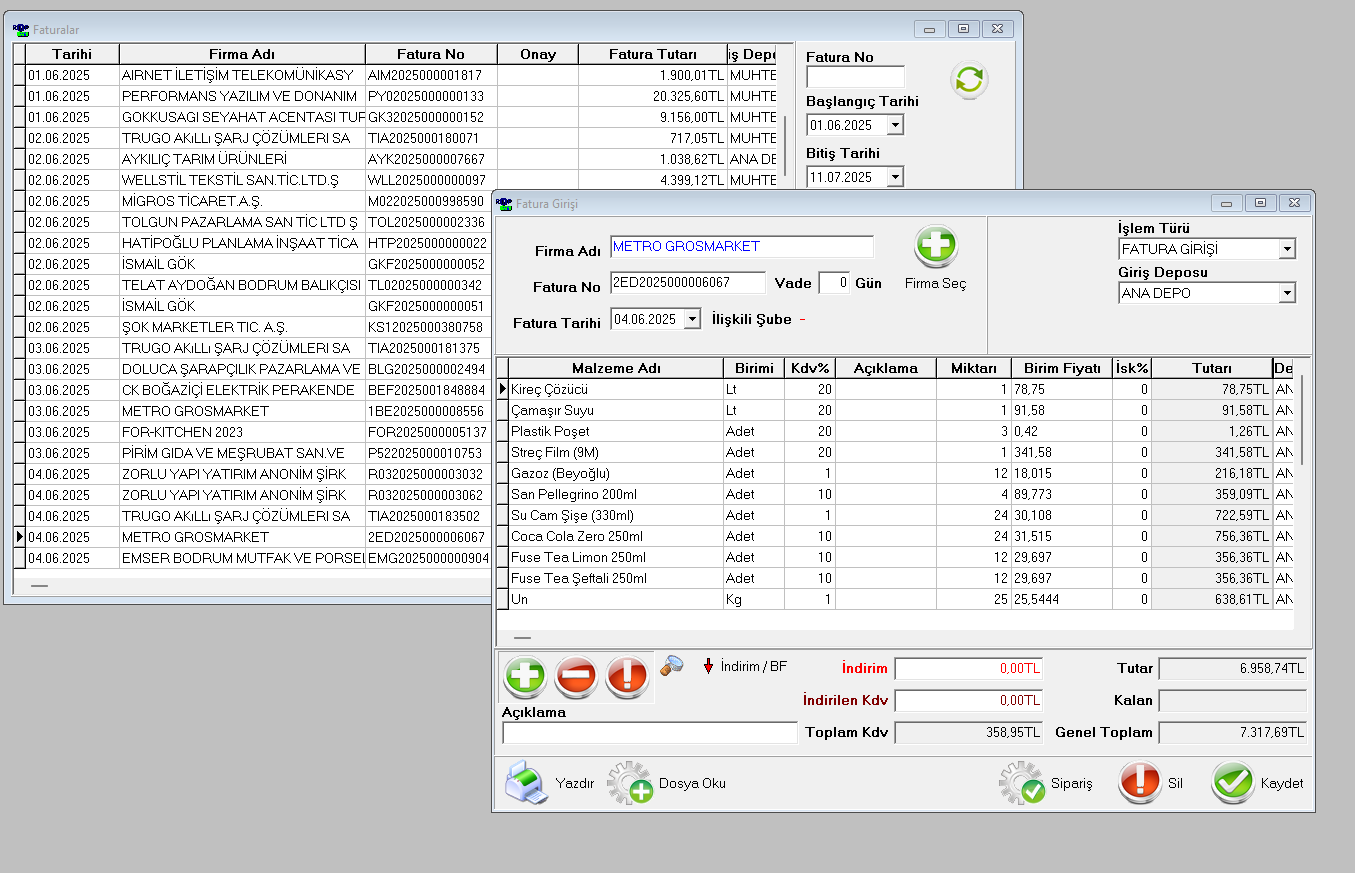Open the Başlangıç Tarihi date dropdown

click(x=895, y=125)
